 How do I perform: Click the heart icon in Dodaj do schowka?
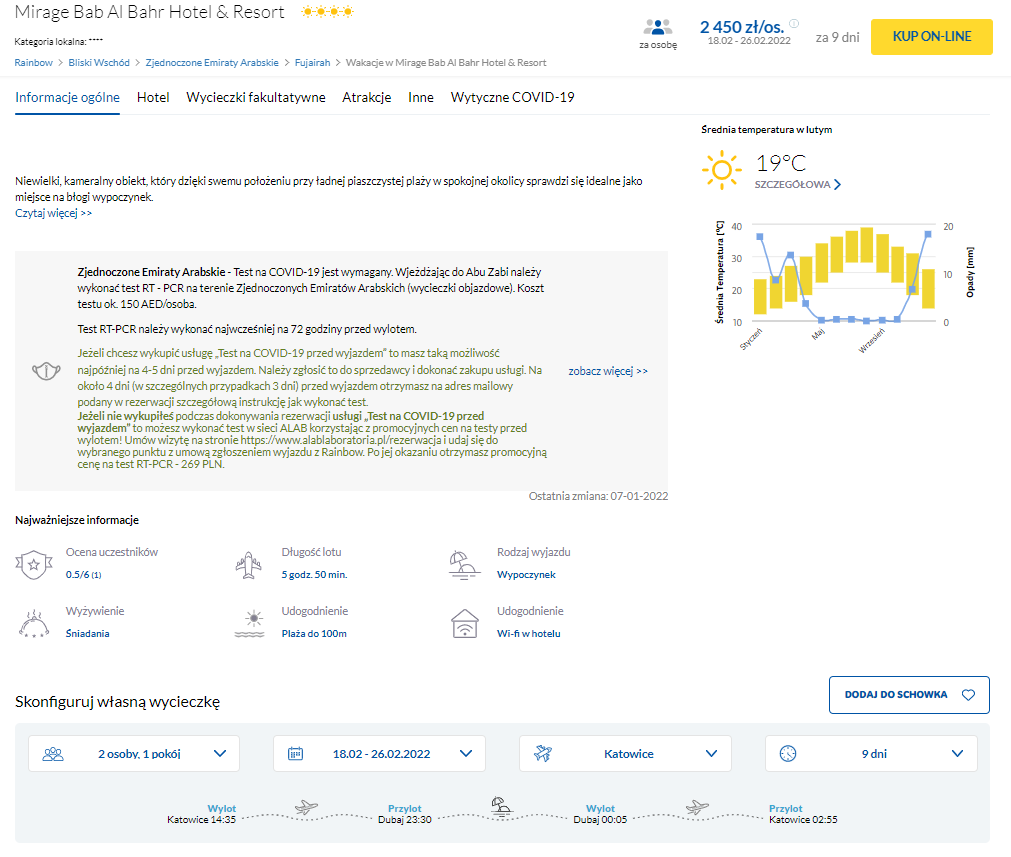point(967,695)
